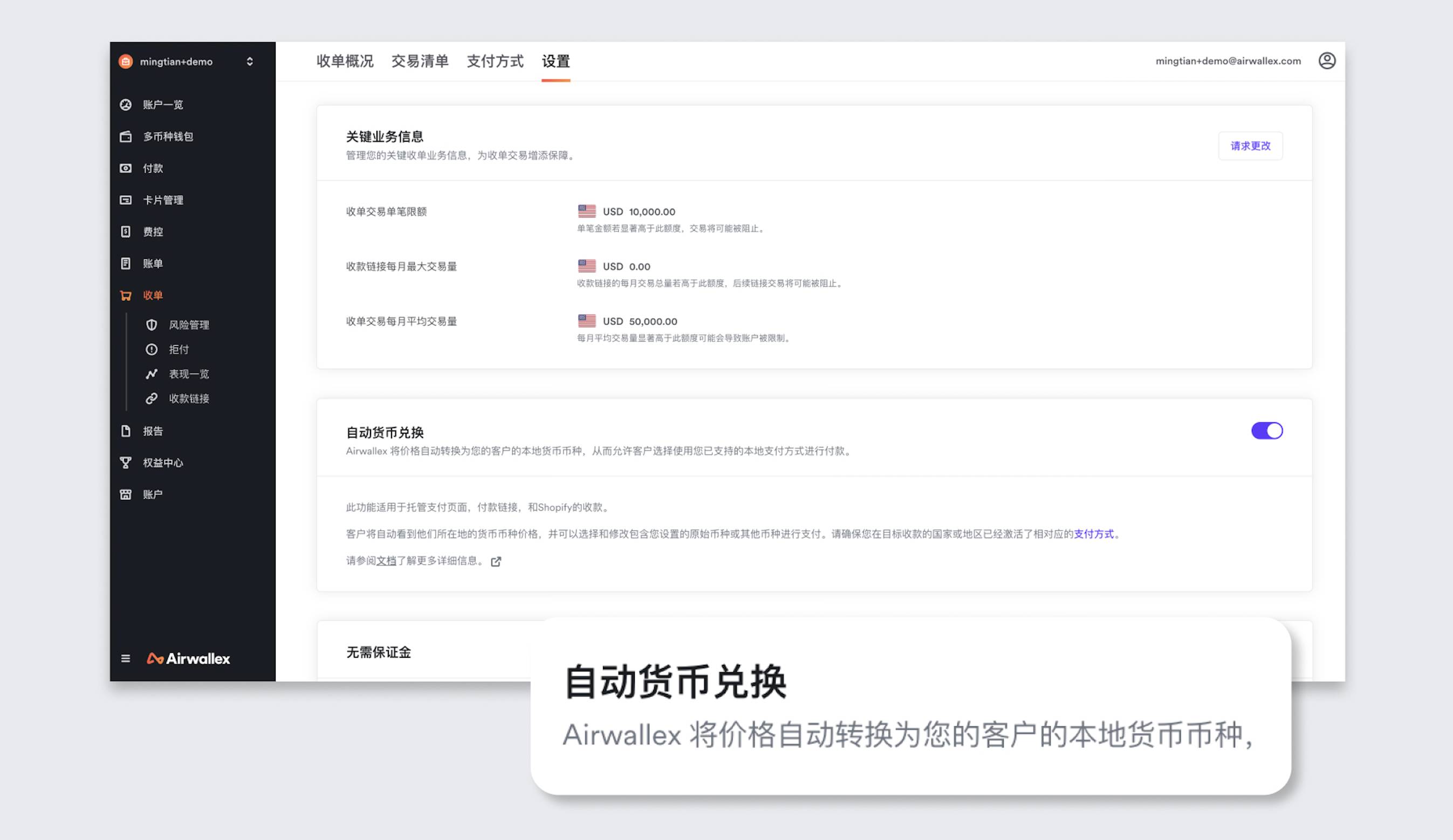Click the 请求更改 button
The height and width of the screenshot is (840, 1453).
point(1250,146)
